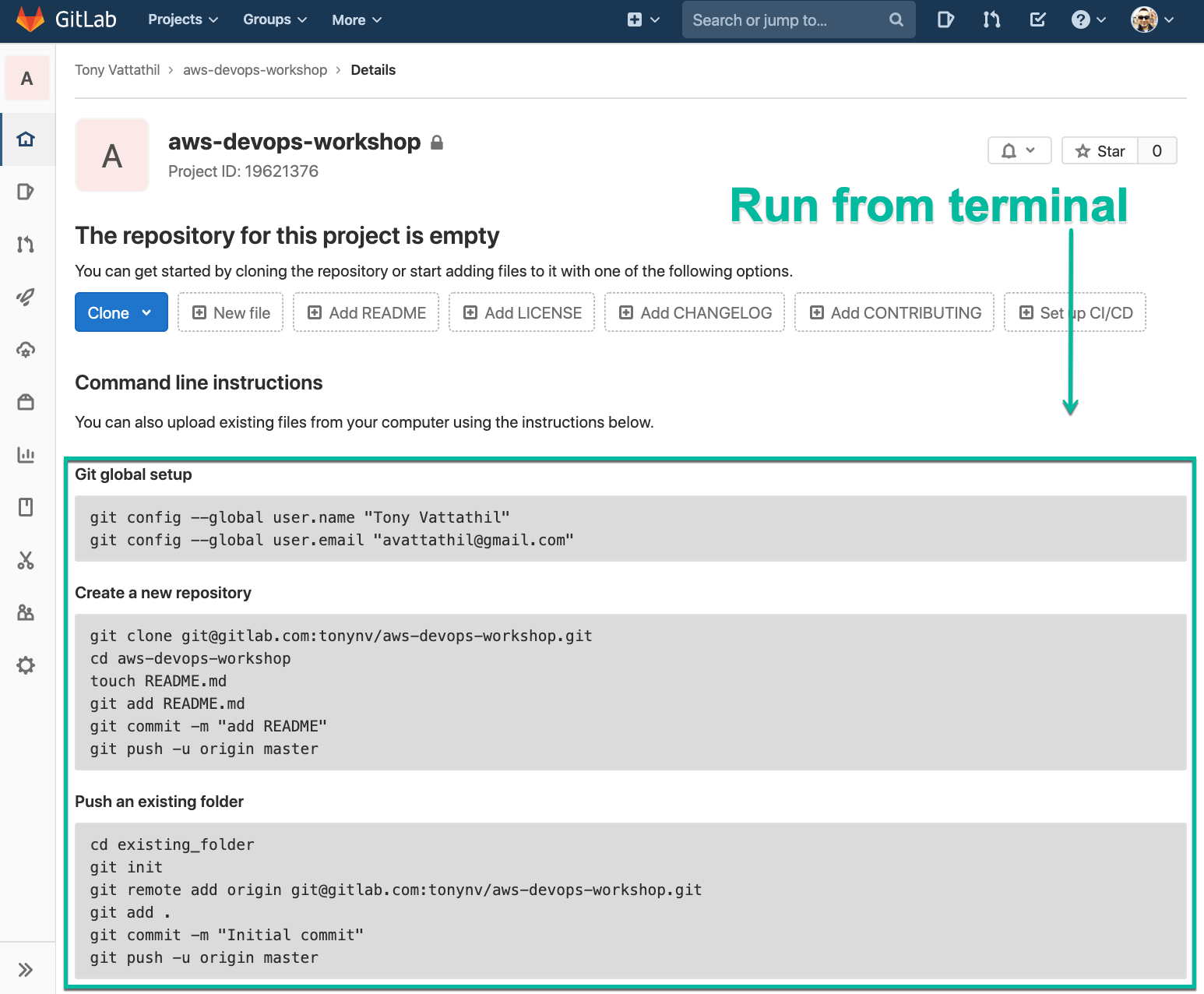Open the sidebar Analytics chart icon
The image size is (1204, 994).
pos(26,455)
